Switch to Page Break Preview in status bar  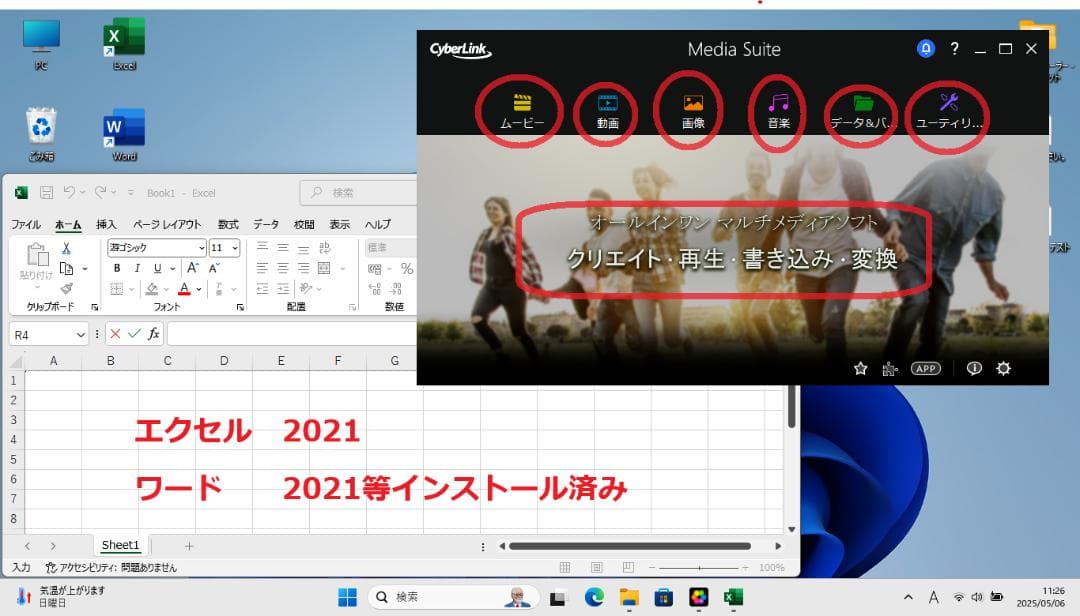pos(628,568)
